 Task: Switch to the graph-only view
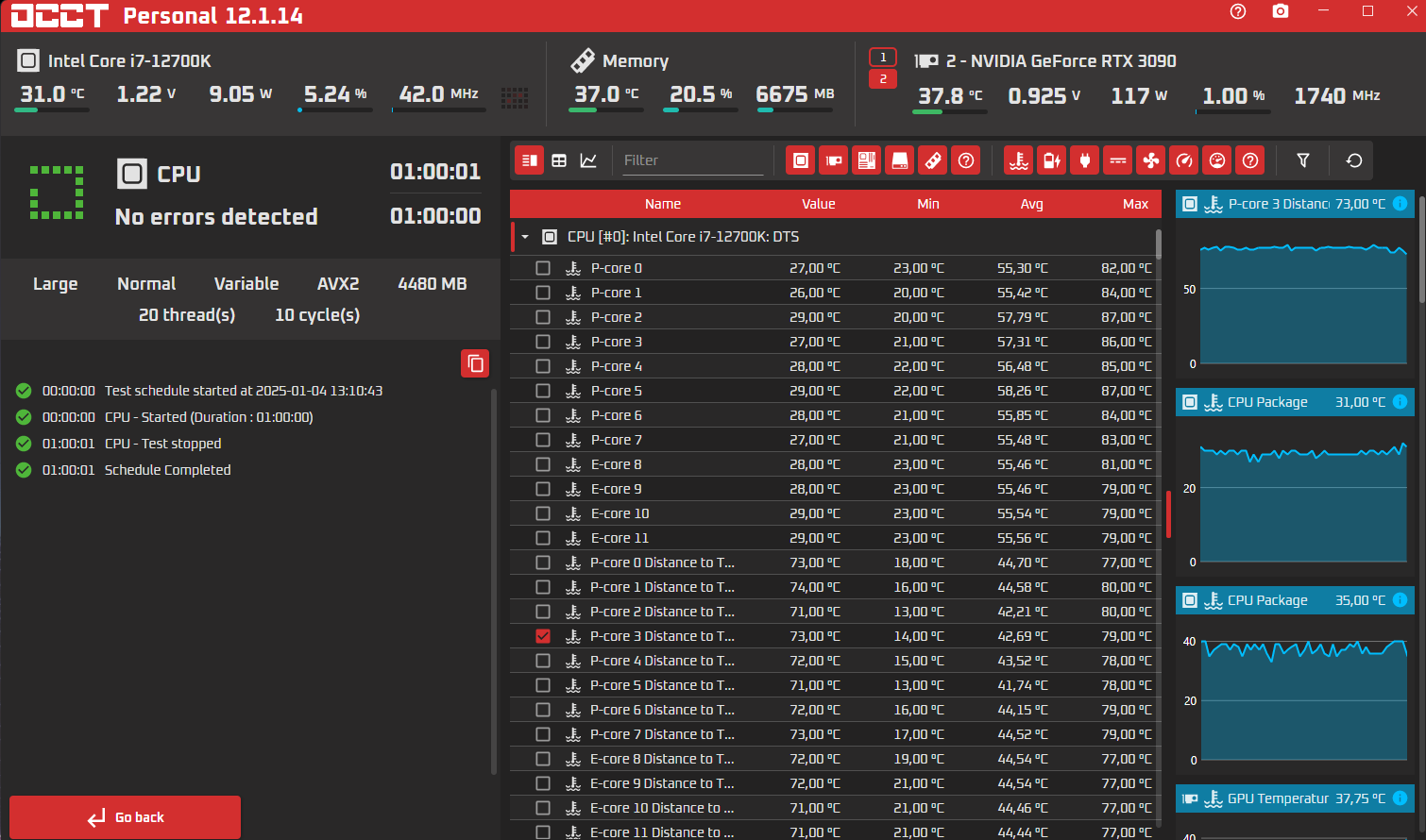588,160
